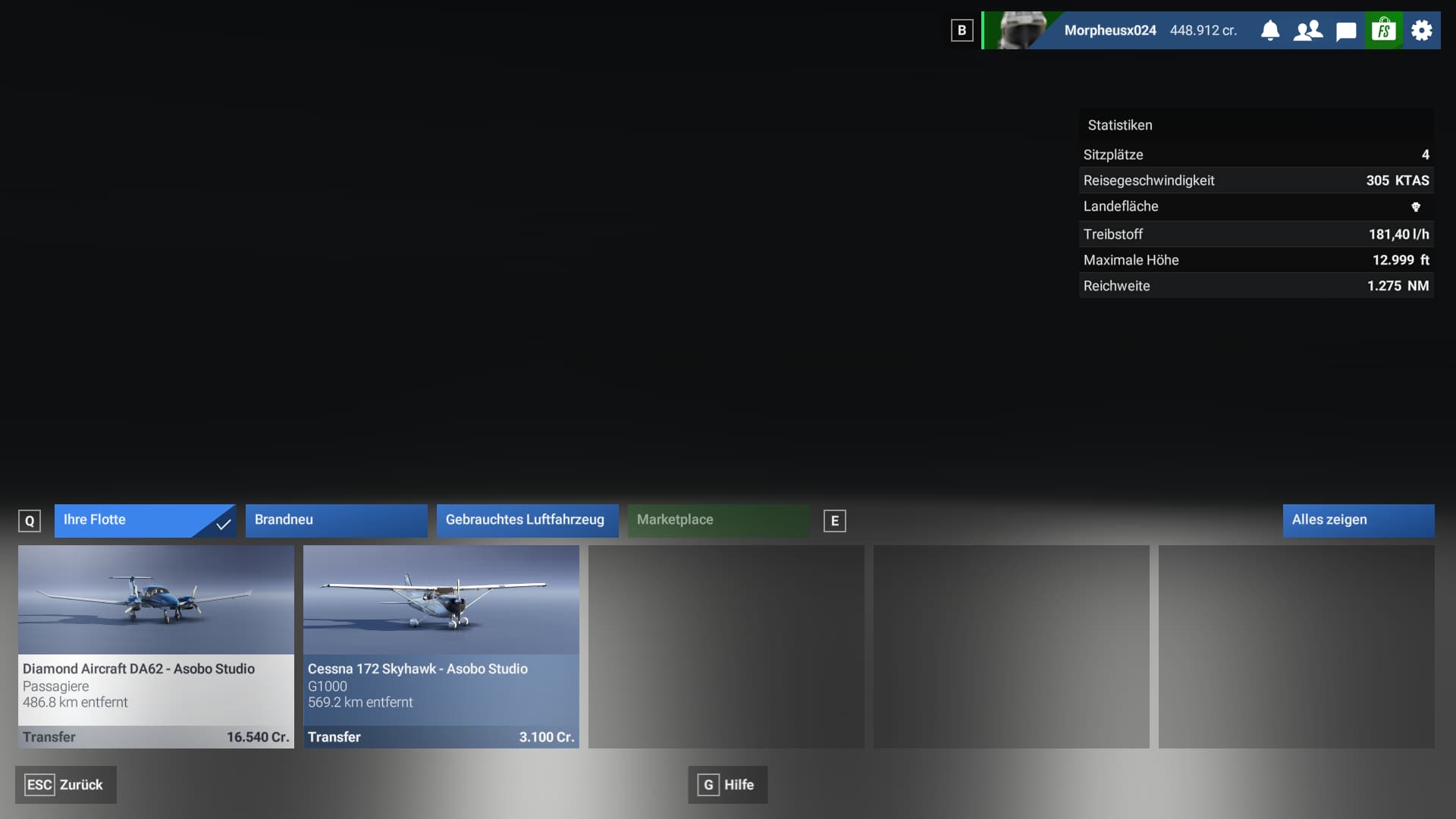Click the Q previous tab key icon
The image size is (1456, 819).
pyautogui.click(x=30, y=521)
